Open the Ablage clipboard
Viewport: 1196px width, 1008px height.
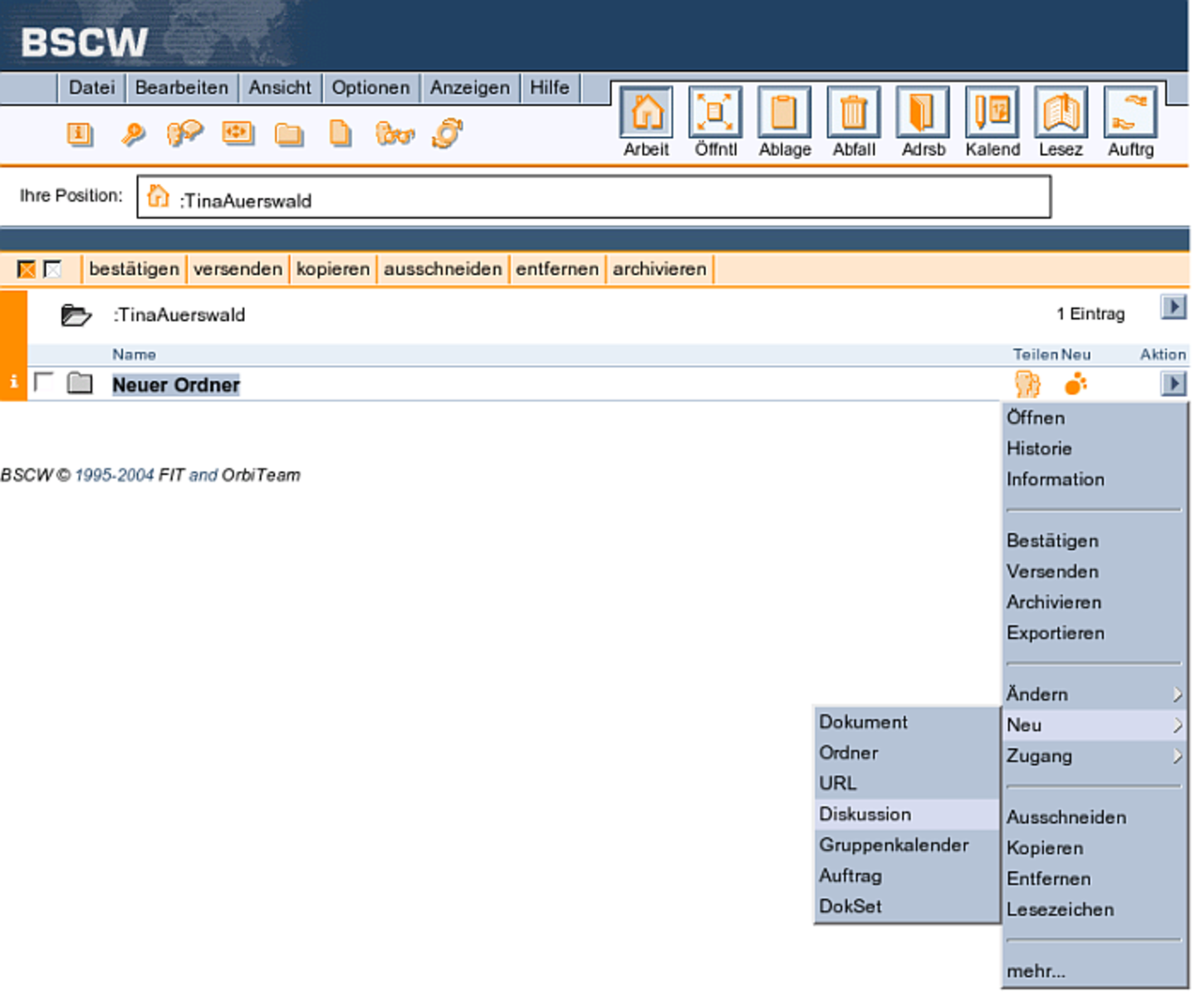point(784,122)
